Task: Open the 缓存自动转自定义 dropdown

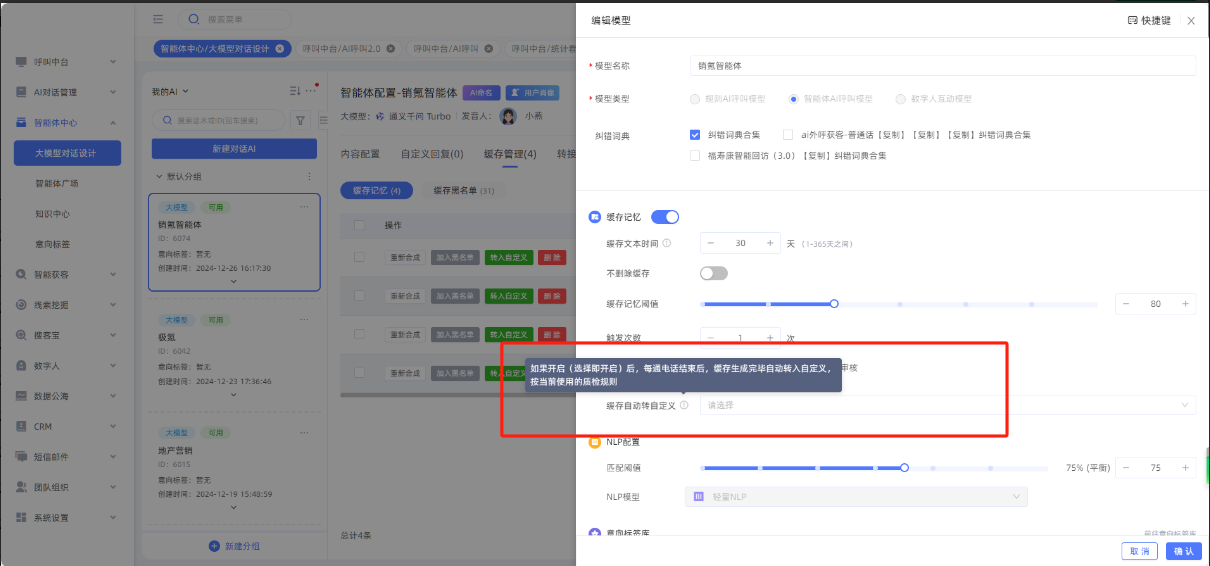Action: (x=947, y=405)
